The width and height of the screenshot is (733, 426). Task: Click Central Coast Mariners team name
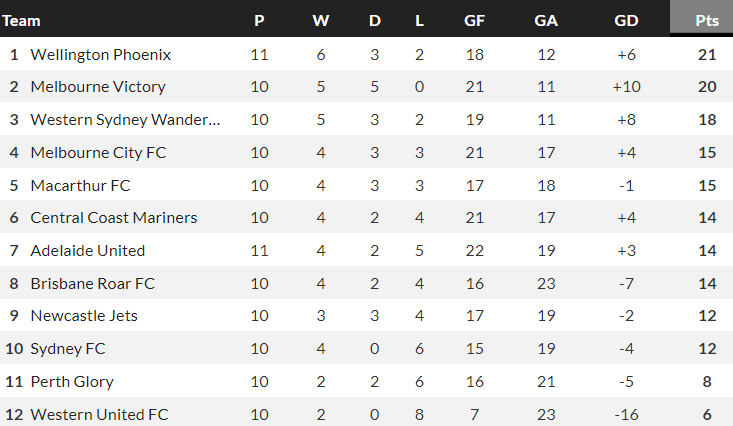114,218
